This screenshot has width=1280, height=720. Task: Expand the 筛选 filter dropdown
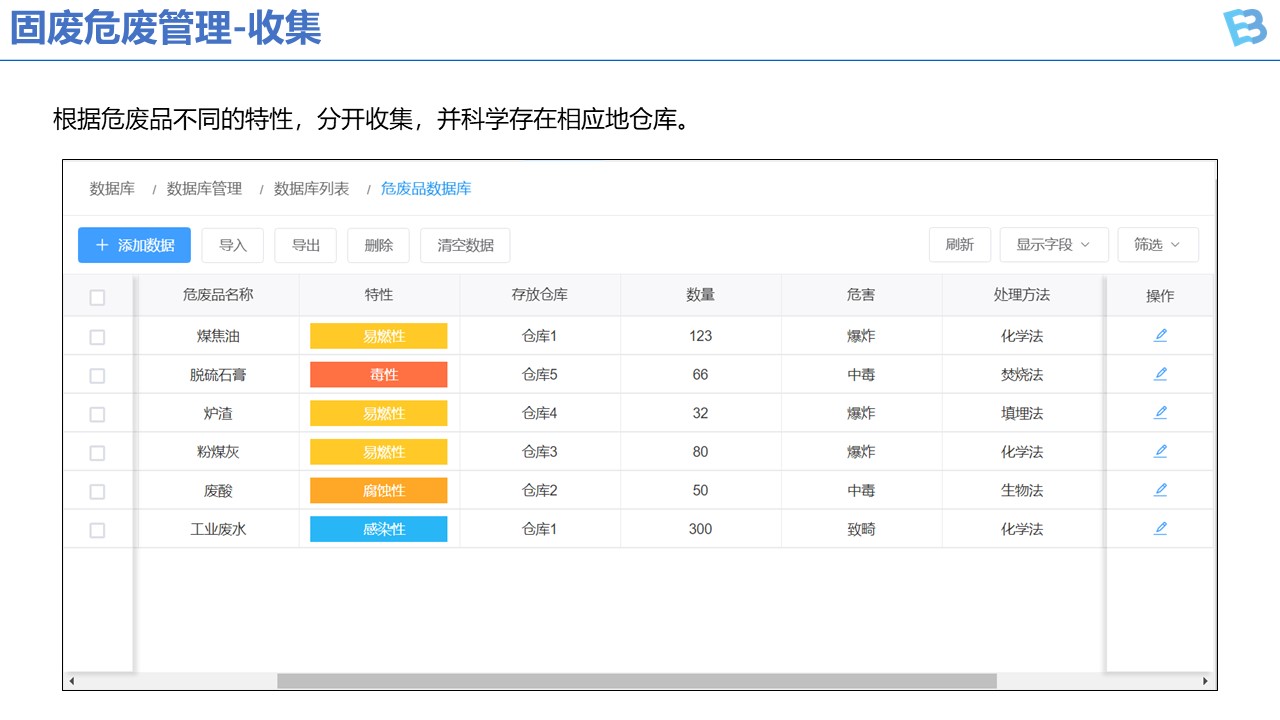click(1157, 245)
